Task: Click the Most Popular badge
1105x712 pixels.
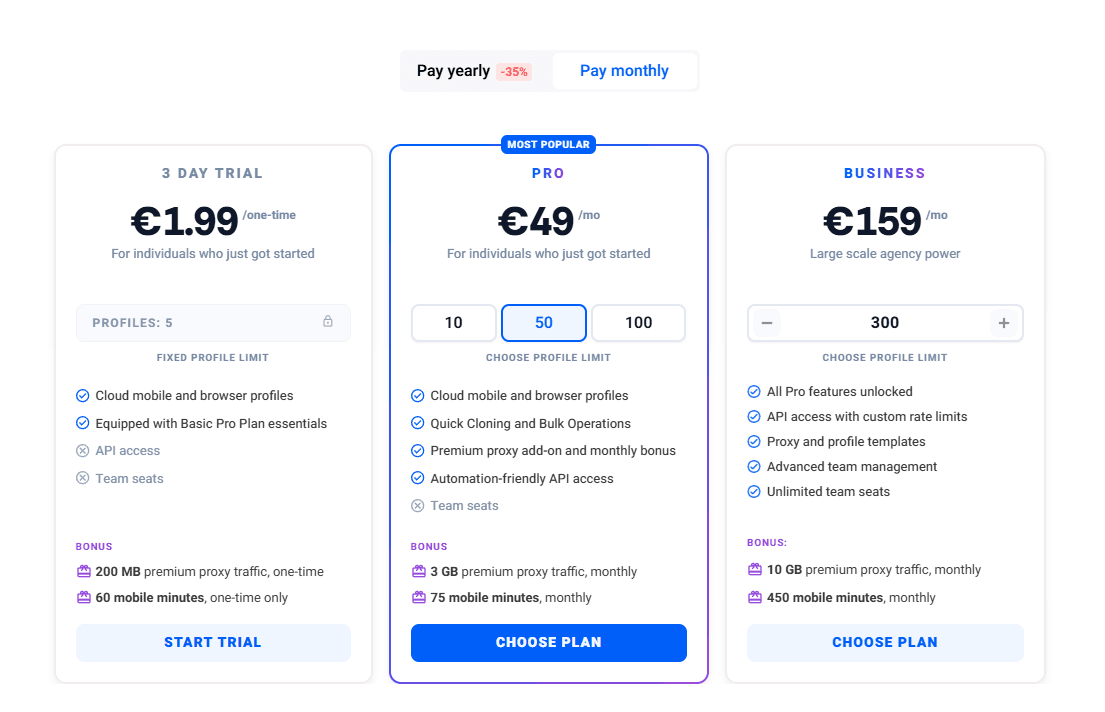Action: [x=549, y=144]
